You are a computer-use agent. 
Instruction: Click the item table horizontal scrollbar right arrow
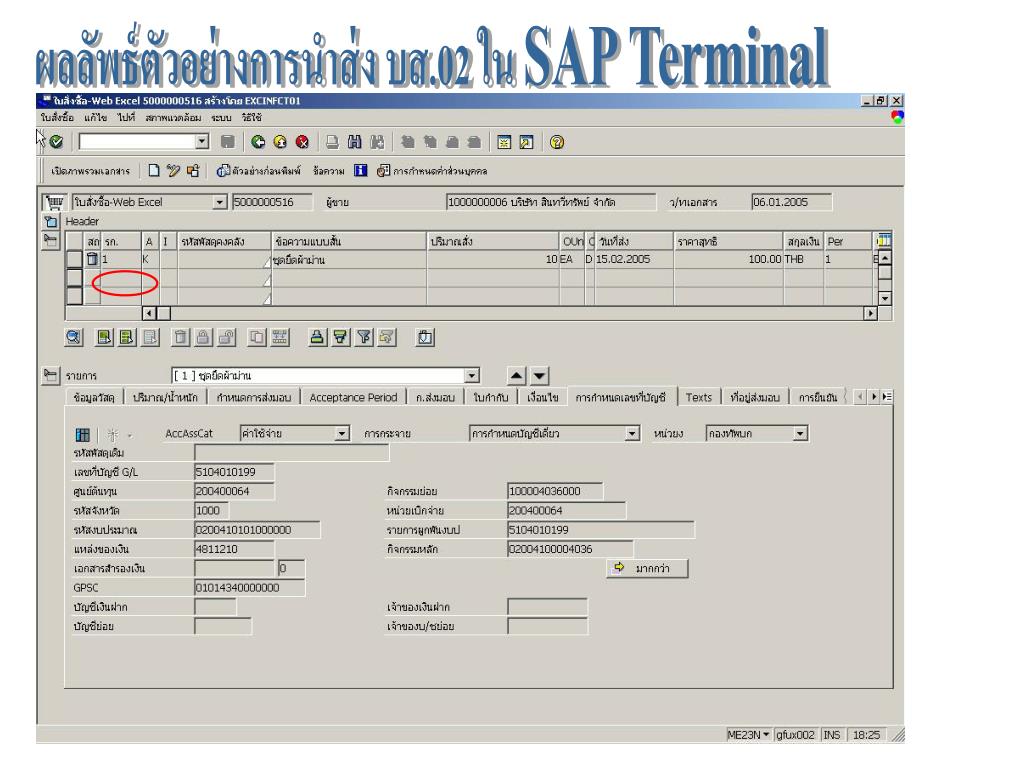tap(870, 313)
